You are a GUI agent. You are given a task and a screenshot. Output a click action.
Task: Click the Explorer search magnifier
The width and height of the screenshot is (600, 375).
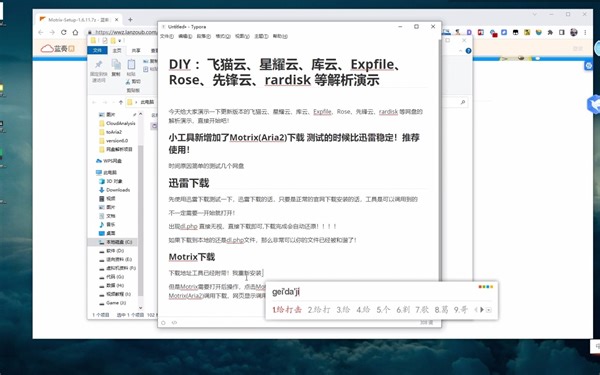point(463,102)
